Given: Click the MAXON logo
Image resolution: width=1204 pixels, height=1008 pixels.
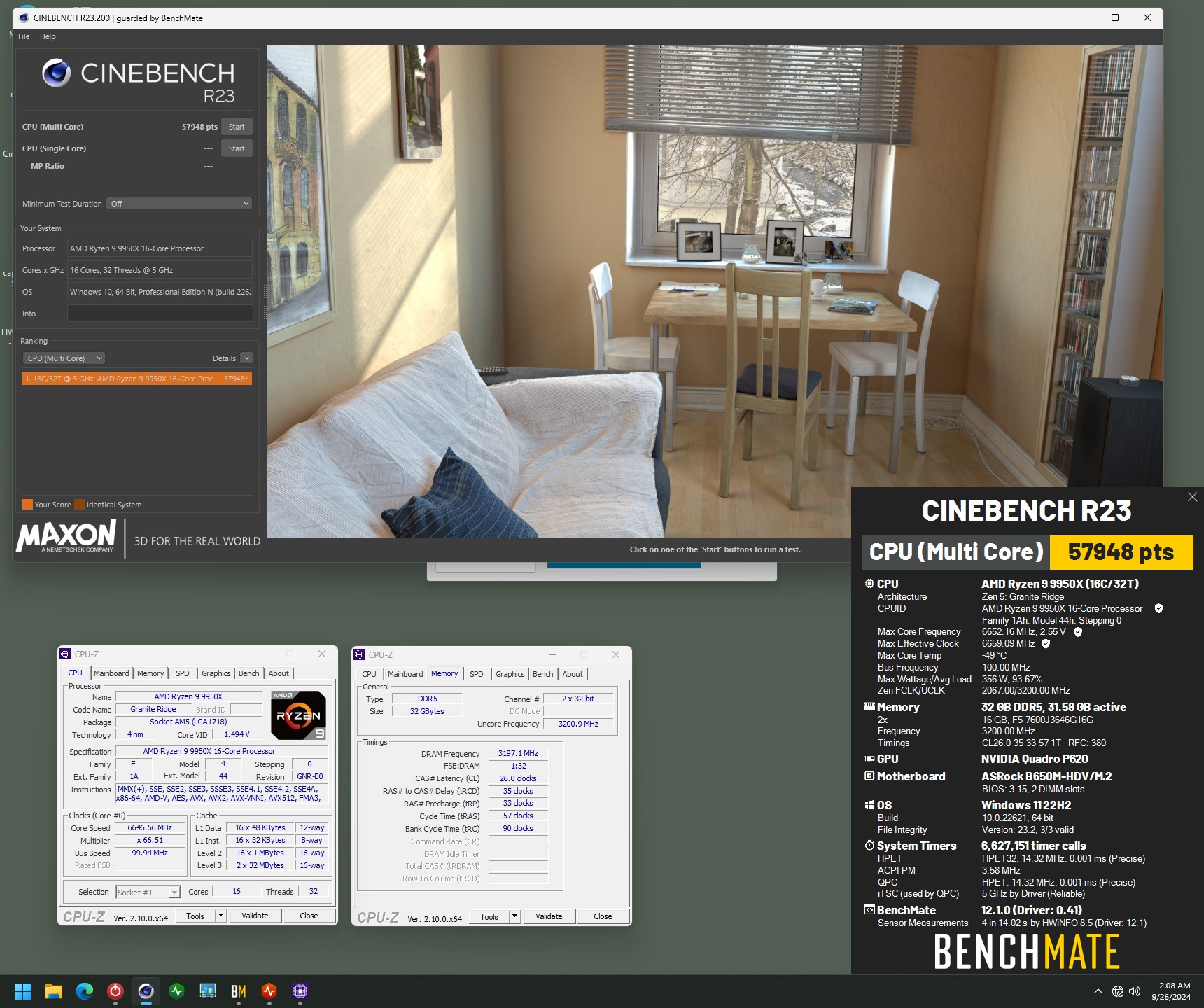Looking at the screenshot, I should (x=66, y=537).
